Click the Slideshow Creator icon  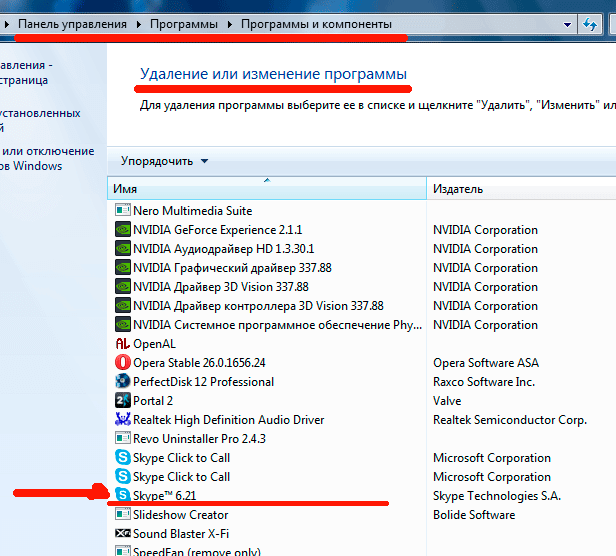tap(123, 514)
